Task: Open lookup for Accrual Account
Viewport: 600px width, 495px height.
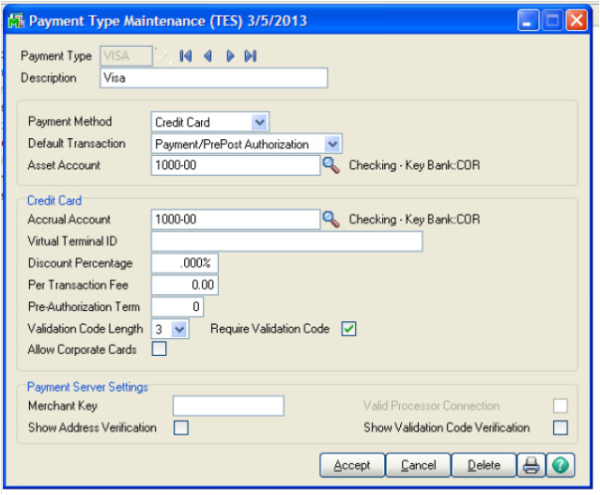Action: (x=330, y=219)
